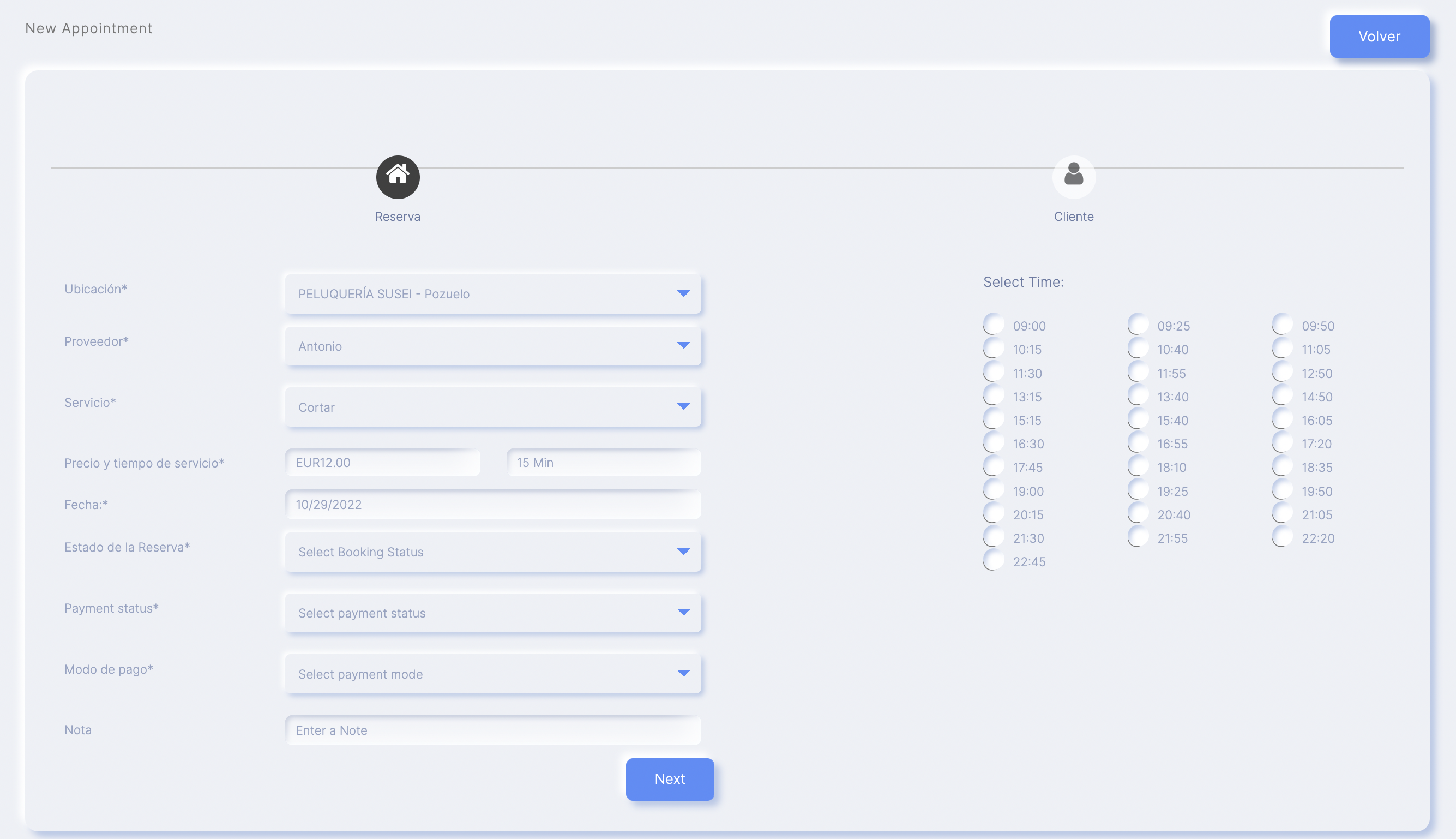Select the 20:15 time slot
Viewport: 1456px width, 839px height.
994,513
